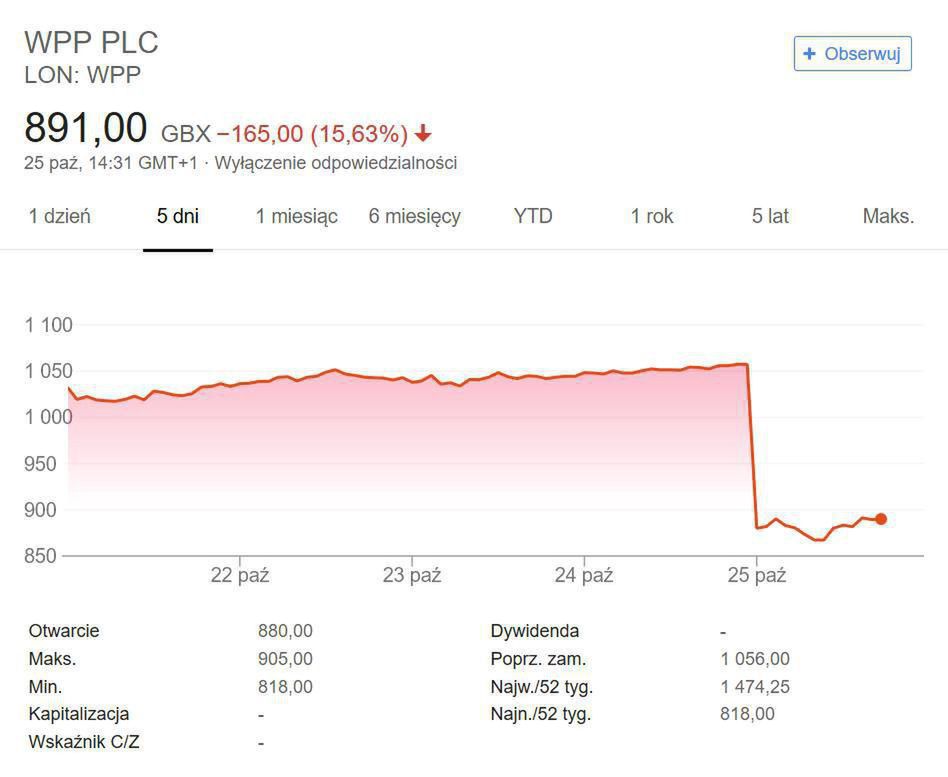This screenshot has height=777, width=948.
Task: Switch to the 1 rok tab
Action: (x=652, y=216)
